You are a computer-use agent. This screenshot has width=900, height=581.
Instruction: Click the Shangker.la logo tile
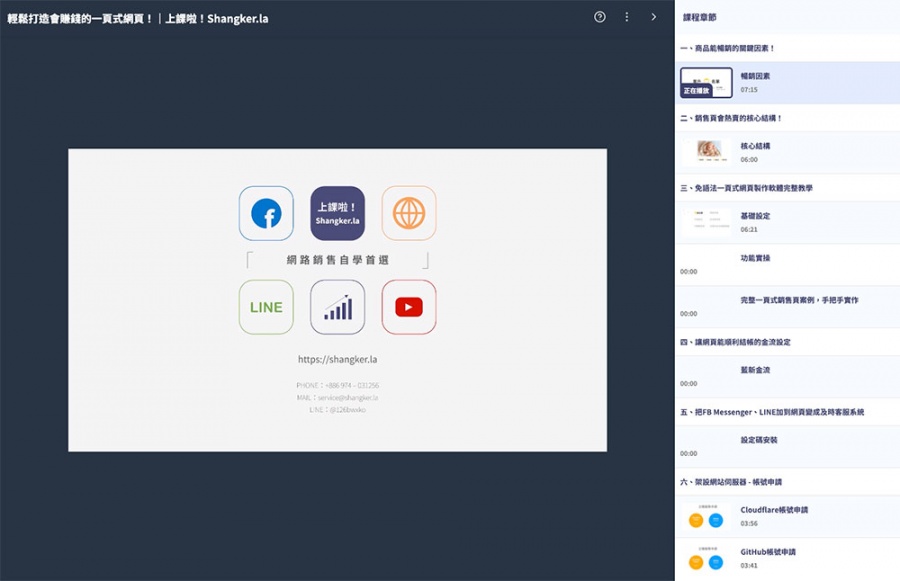click(x=337, y=214)
